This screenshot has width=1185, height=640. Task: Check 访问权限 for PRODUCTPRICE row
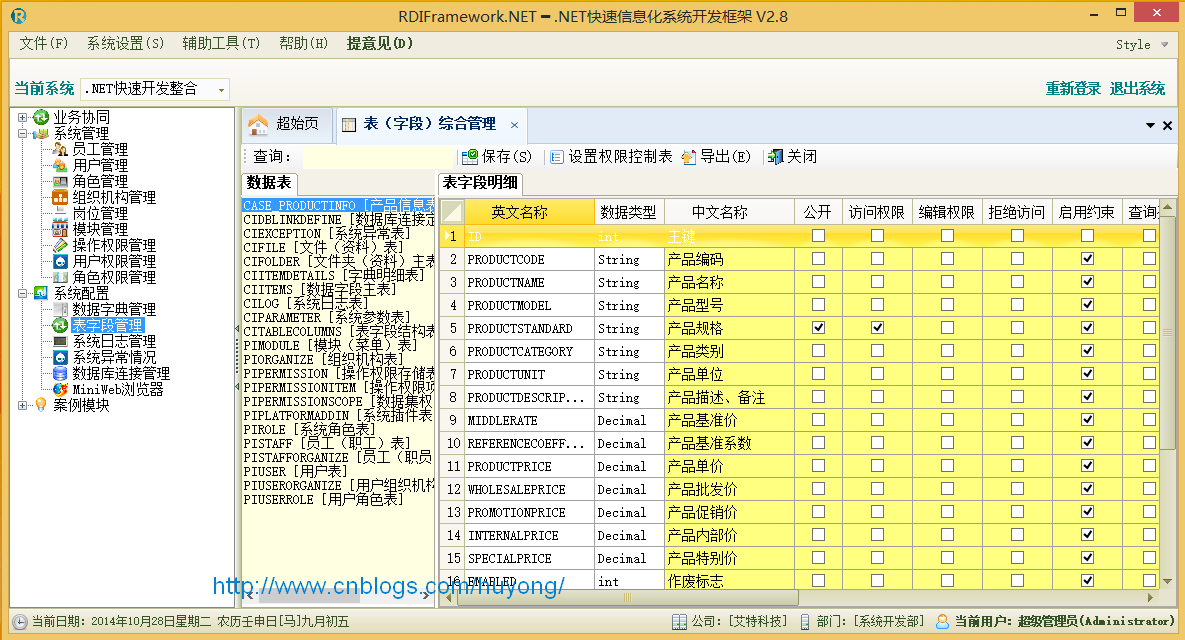[877, 465]
